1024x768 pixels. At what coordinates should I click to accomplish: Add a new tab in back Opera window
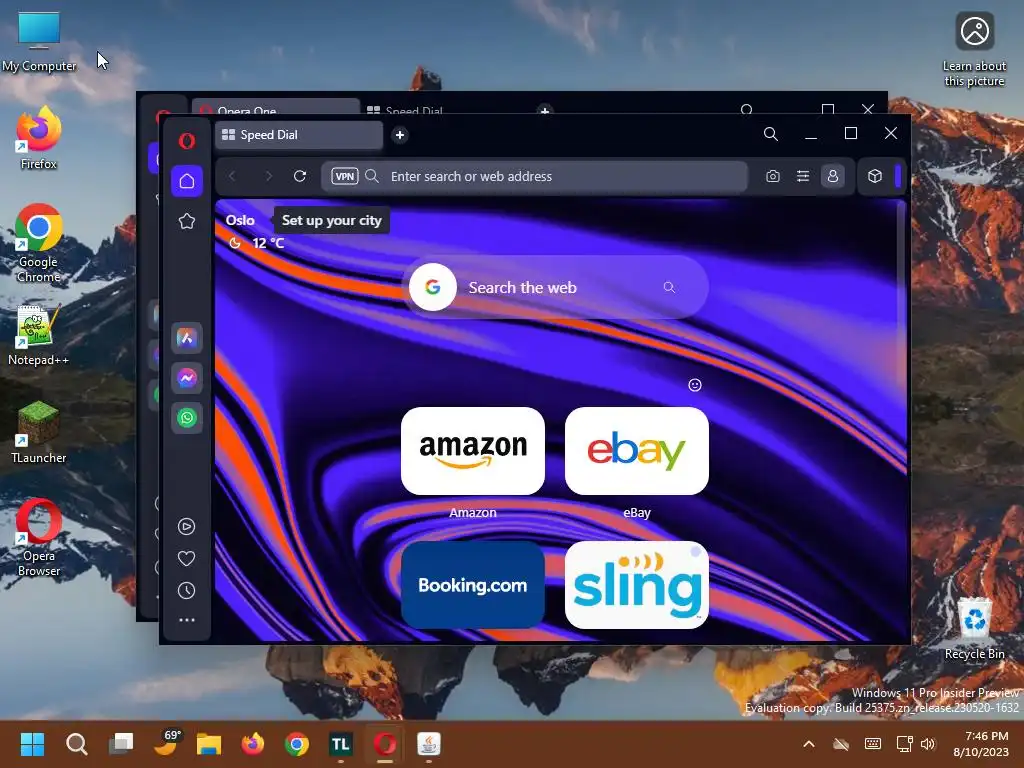click(545, 110)
